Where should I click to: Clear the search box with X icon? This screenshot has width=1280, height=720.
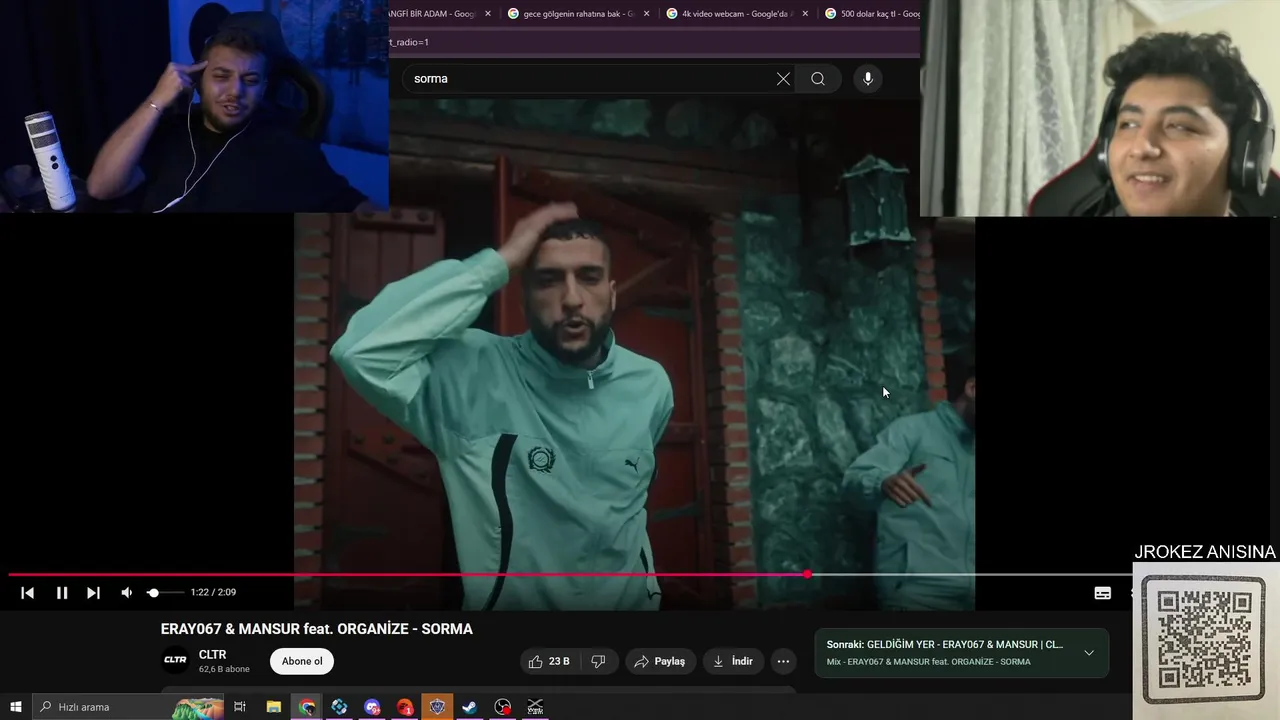(783, 79)
